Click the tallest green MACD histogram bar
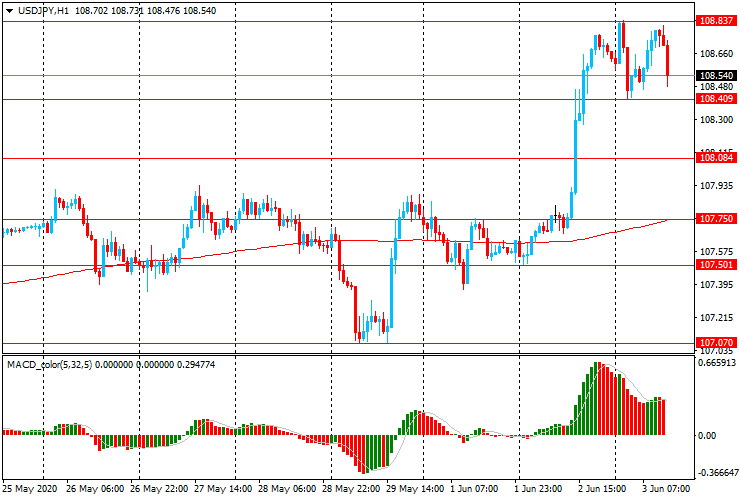Screen dimensions: 740x500 (595, 398)
